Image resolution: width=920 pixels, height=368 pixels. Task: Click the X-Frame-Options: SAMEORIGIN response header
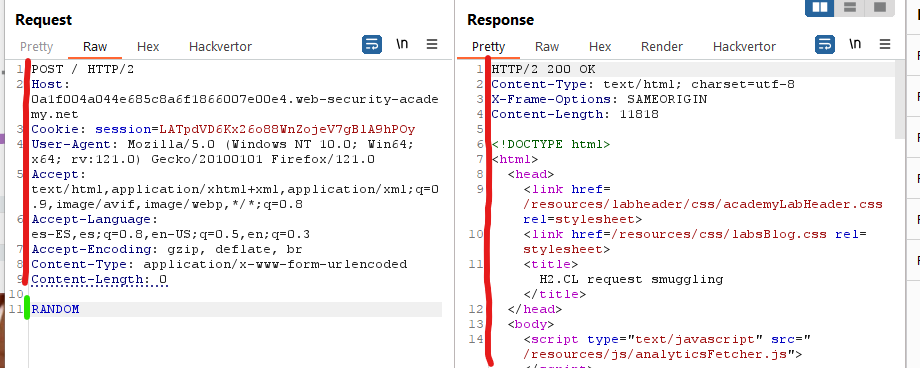click(x=599, y=99)
